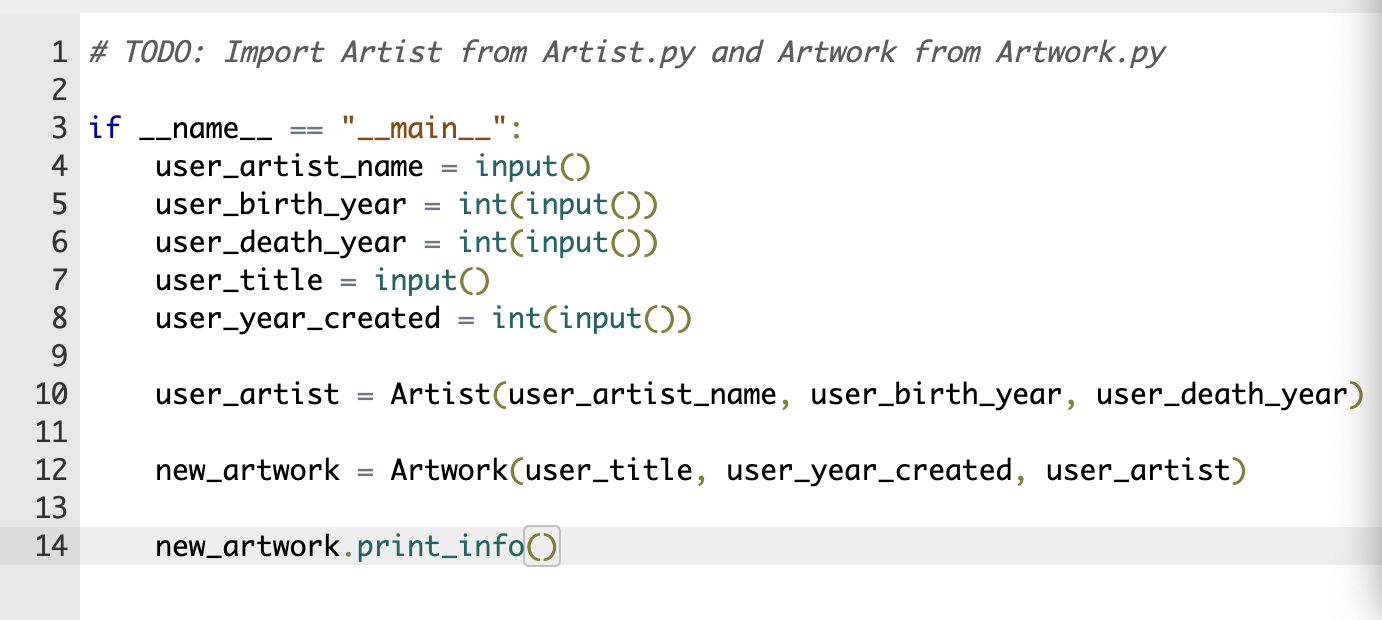
Task: Select the TODO comment on line 1
Action: 620,52
